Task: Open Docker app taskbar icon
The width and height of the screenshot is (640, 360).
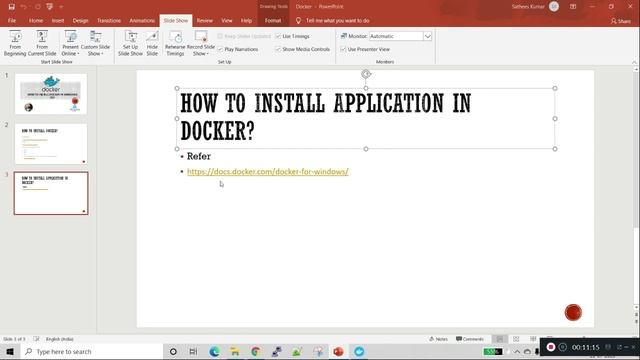Action: (x=359, y=351)
